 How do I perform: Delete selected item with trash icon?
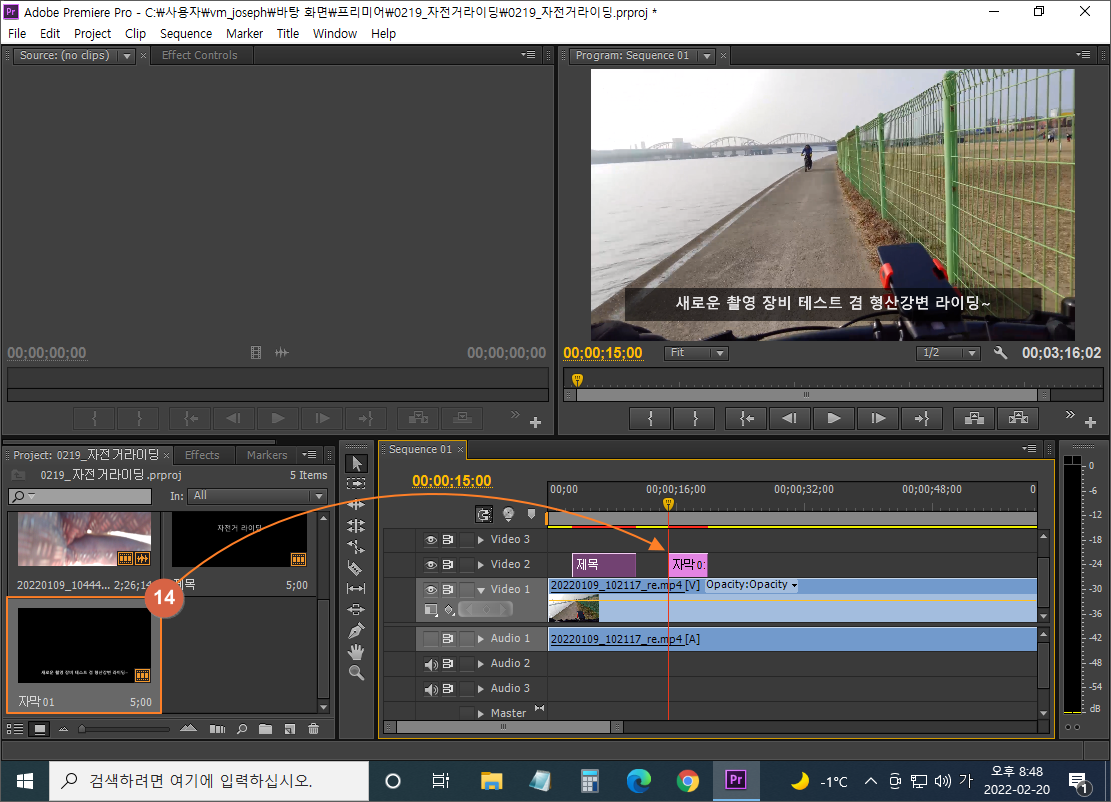pos(314,728)
